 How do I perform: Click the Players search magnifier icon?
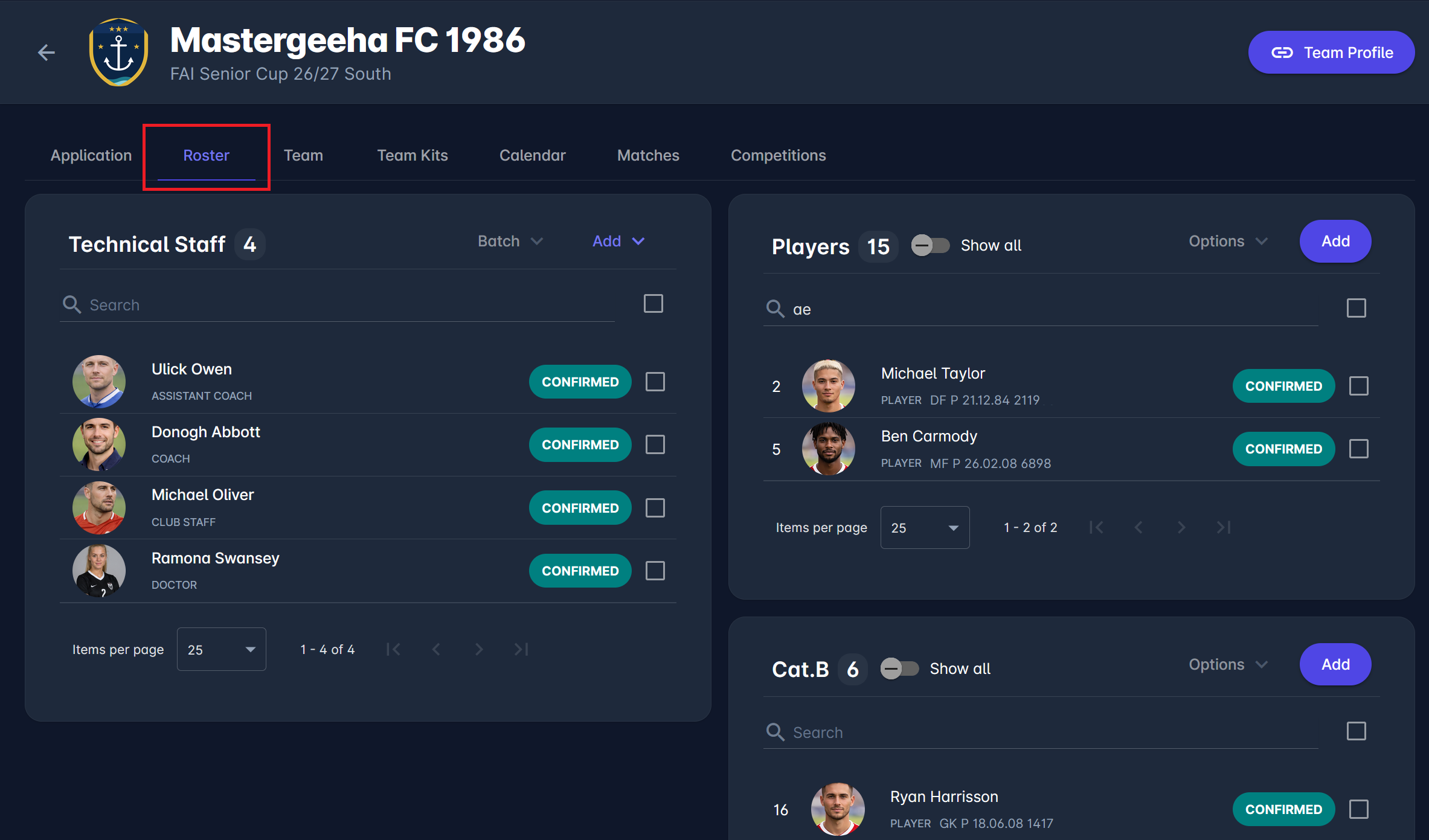776,309
